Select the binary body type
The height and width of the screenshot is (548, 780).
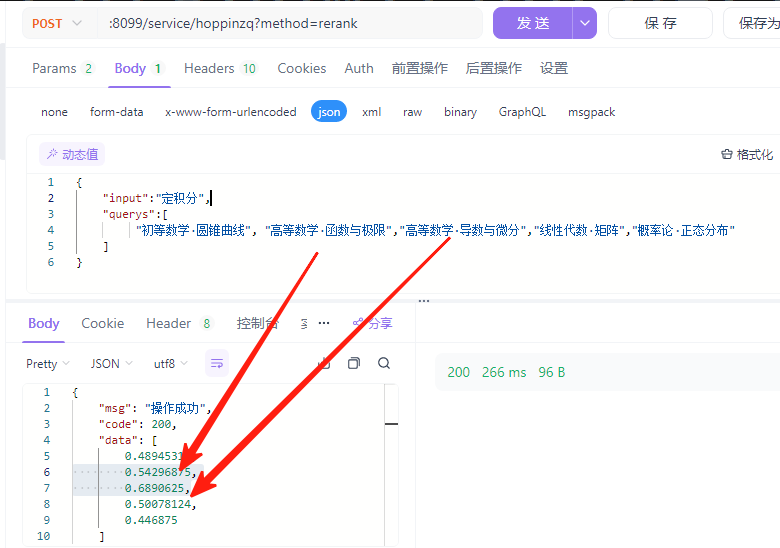coord(460,112)
